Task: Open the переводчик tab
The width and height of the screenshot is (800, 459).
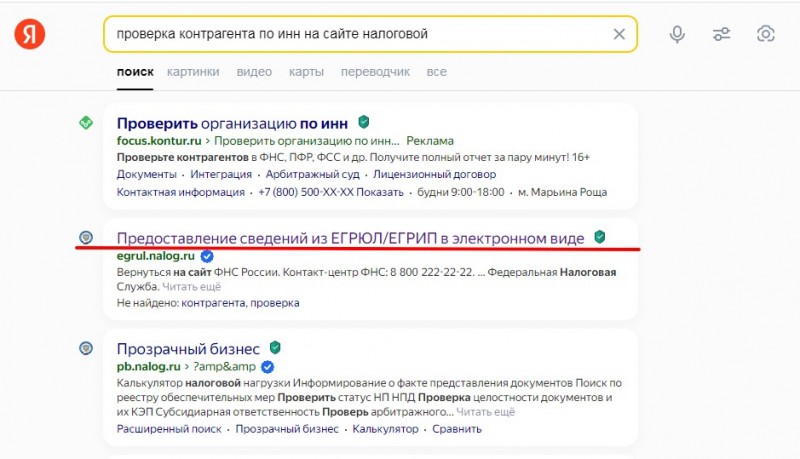Action: pos(375,72)
